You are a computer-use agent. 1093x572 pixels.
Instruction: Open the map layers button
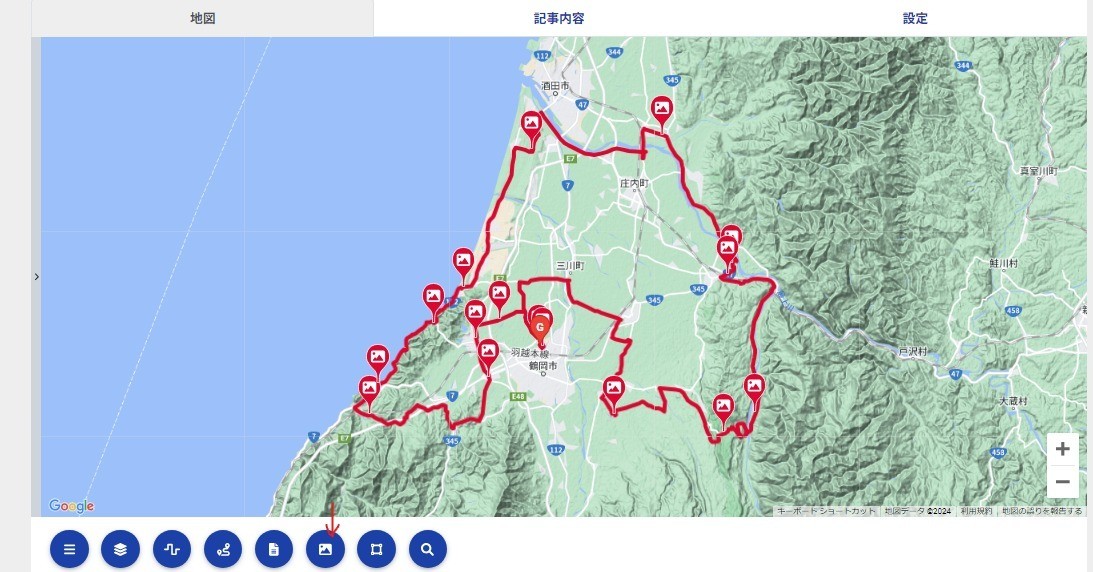tap(121, 549)
